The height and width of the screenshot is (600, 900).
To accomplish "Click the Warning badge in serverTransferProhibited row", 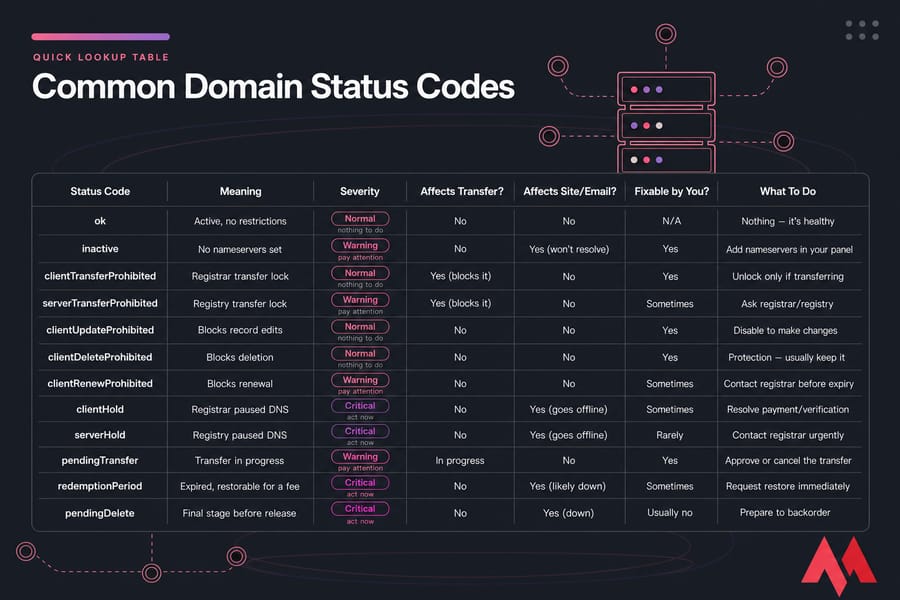I will 360,300.
